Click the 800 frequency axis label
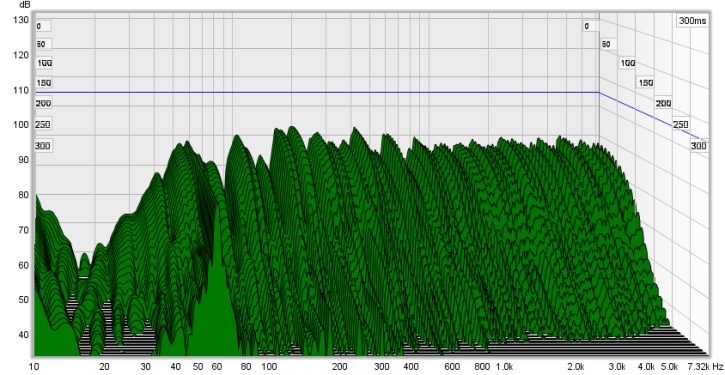Image resolution: width=725 pixels, height=375 pixels. pos(482,366)
